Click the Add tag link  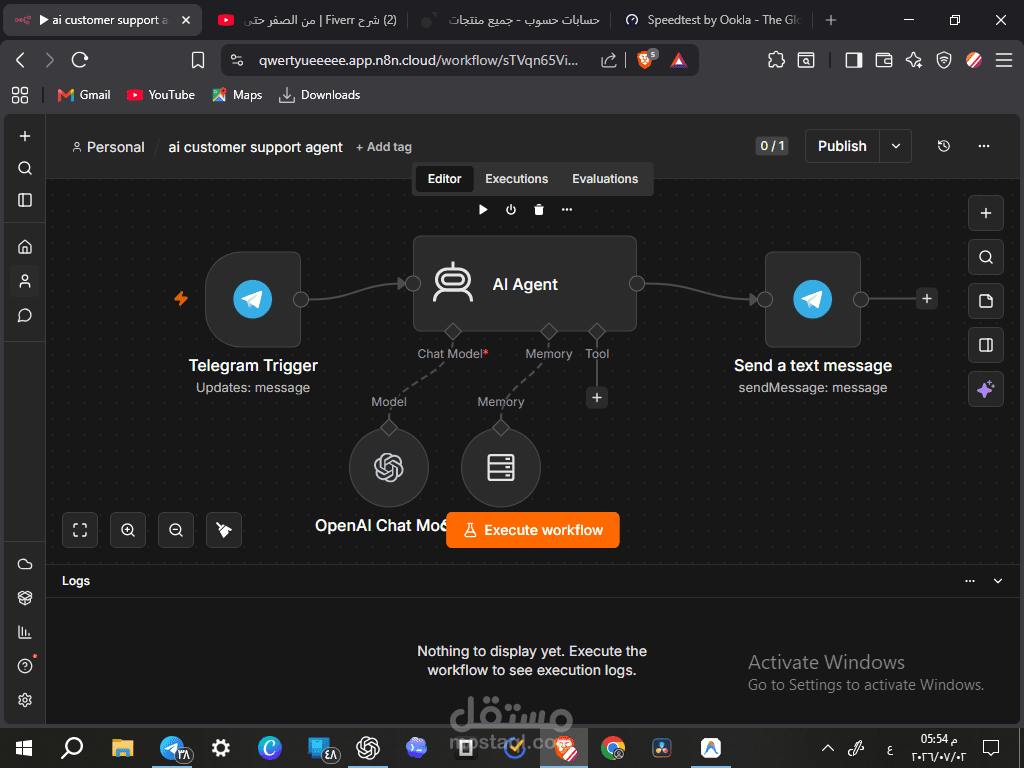pyautogui.click(x=384, y=147)
